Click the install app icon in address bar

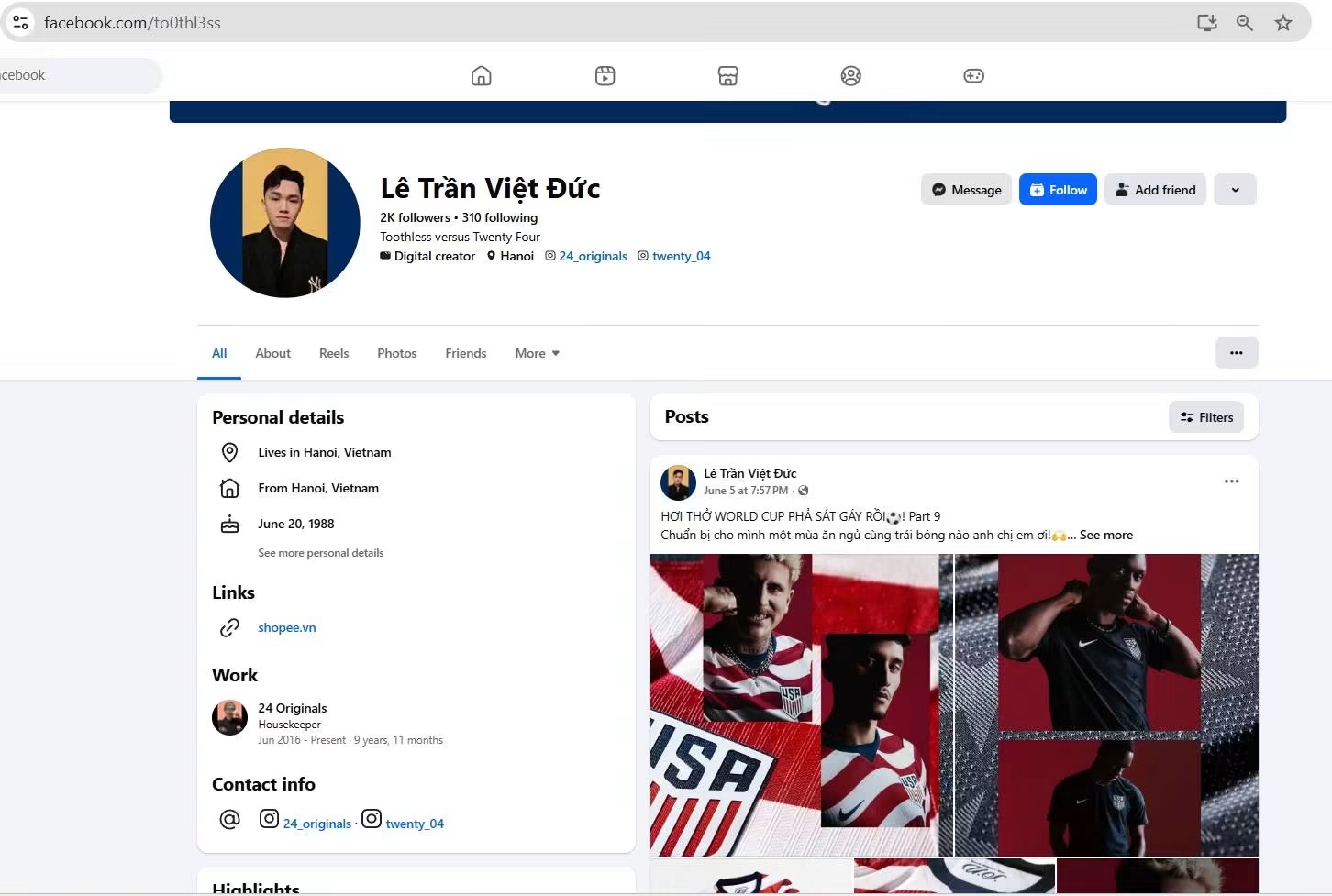1207,22
